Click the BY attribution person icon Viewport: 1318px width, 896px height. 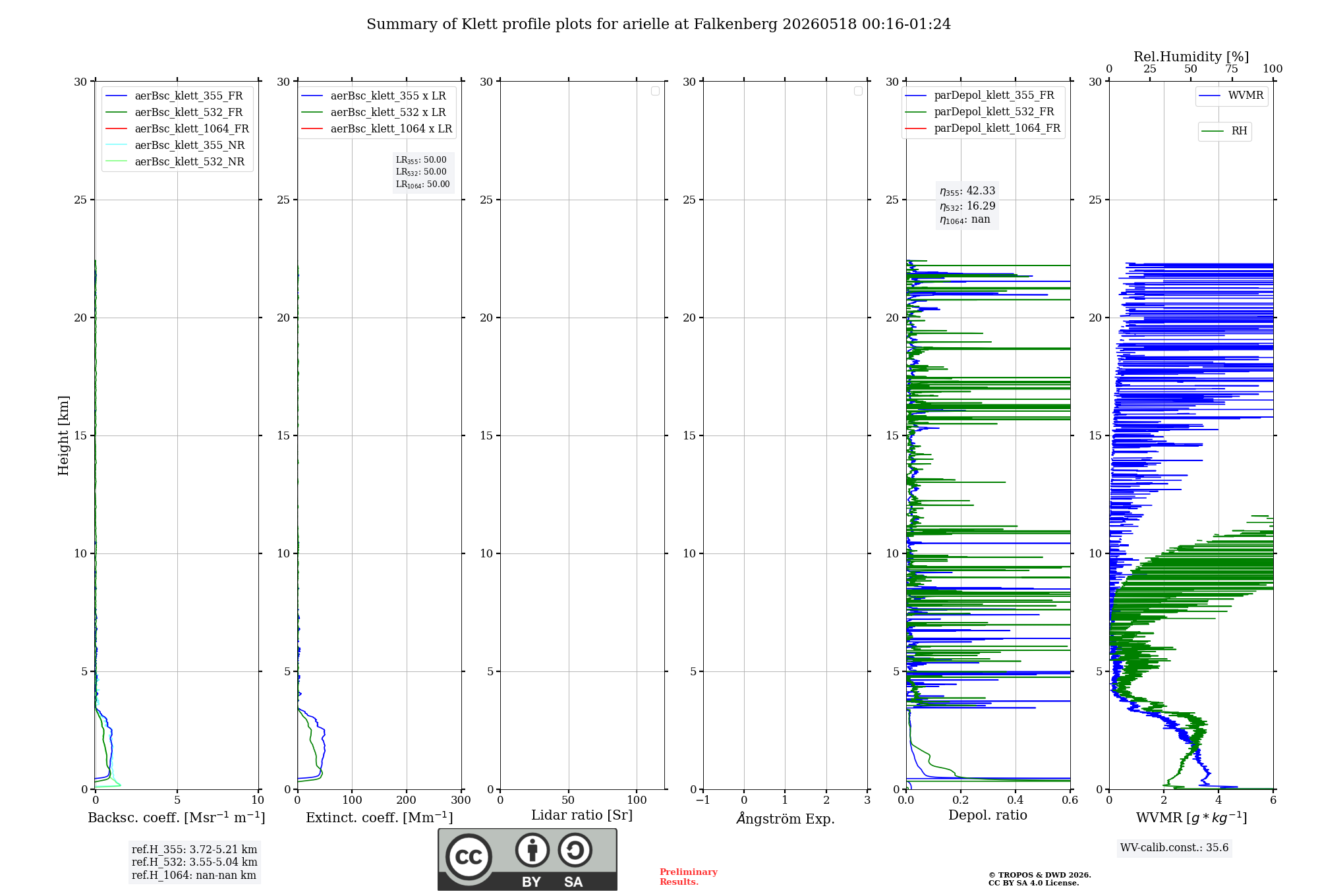[532, 850]
